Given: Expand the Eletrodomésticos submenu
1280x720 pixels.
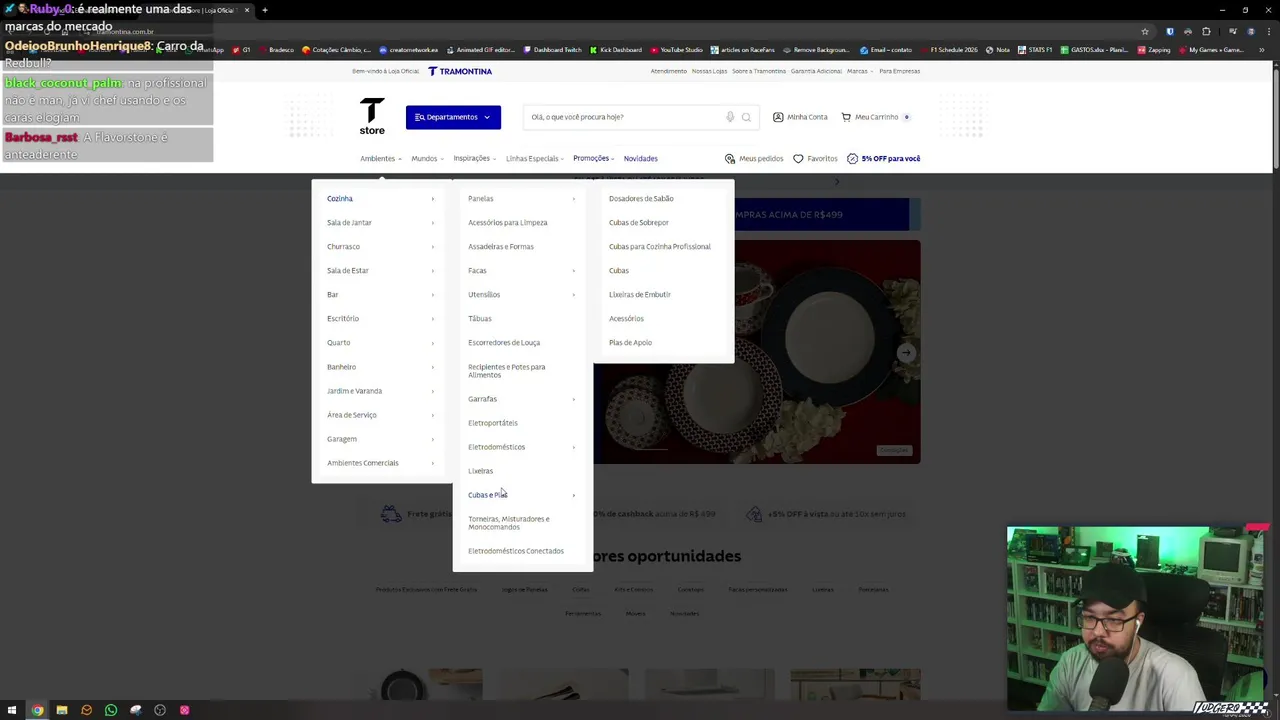Looking at the screenshot, I should pos(522,446).
